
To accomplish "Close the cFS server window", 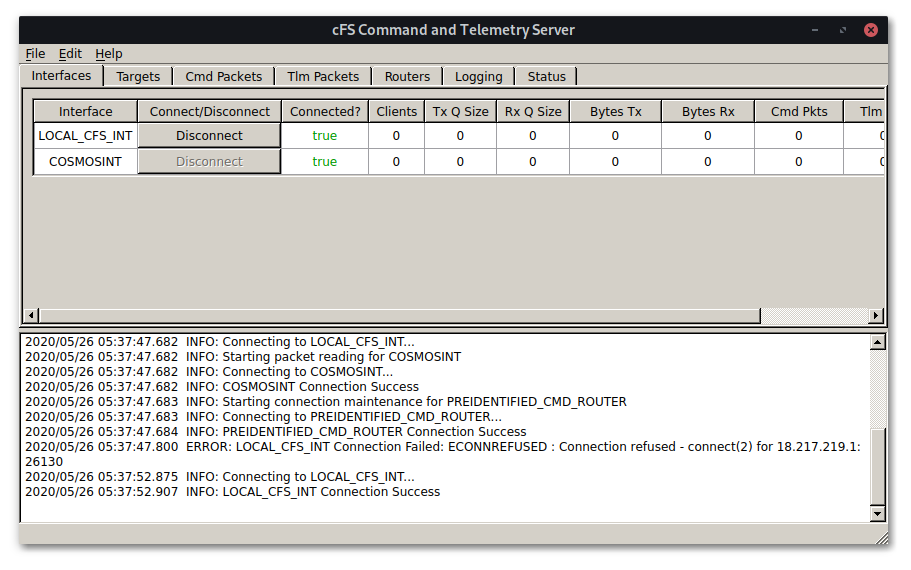I will (870, 30).
